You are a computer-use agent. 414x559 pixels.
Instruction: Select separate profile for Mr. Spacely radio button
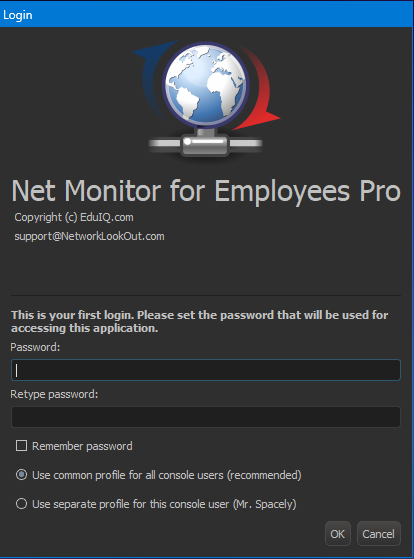pyautogui.click(x=21, y=504)
